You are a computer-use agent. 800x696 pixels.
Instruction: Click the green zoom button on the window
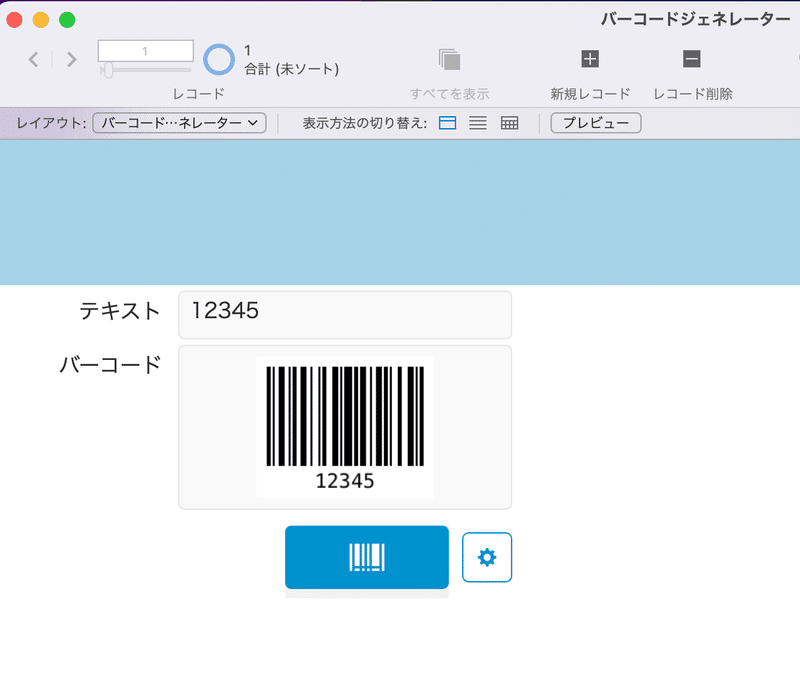68,17
